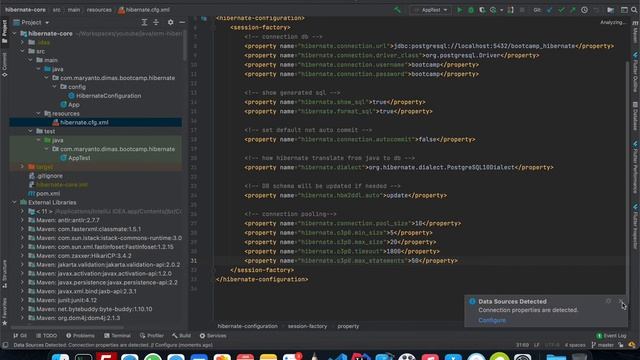This screenshot has width=640, height=360.
Task: Open the Terminal tool window tab
Action: pos(117,336)
